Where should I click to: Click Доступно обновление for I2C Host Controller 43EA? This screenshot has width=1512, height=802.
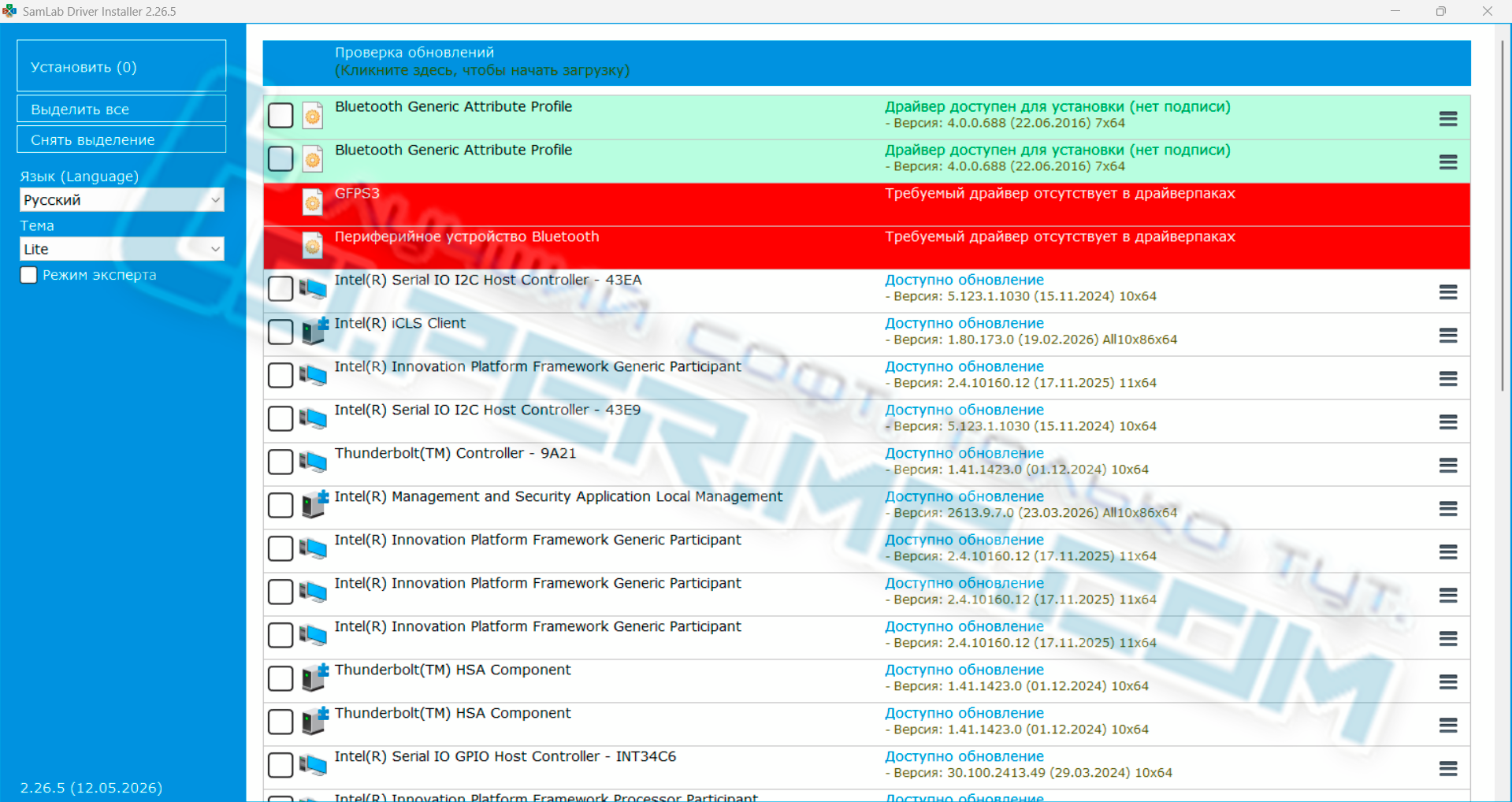point(964,280)
